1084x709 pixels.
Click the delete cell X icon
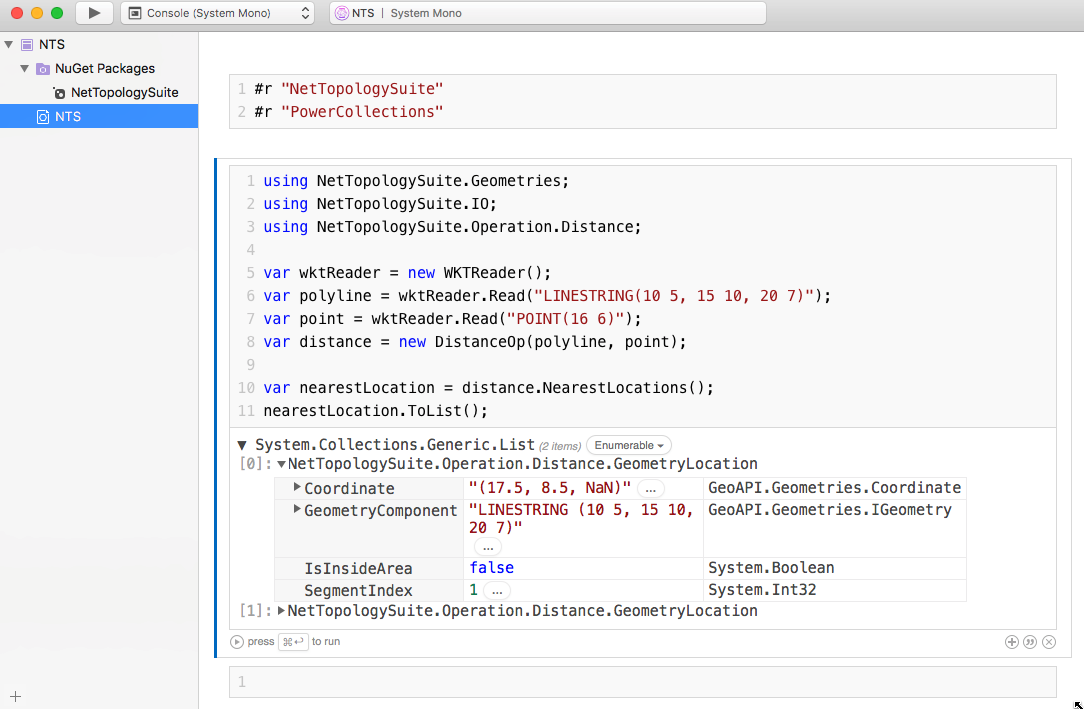pos(1049,642)
